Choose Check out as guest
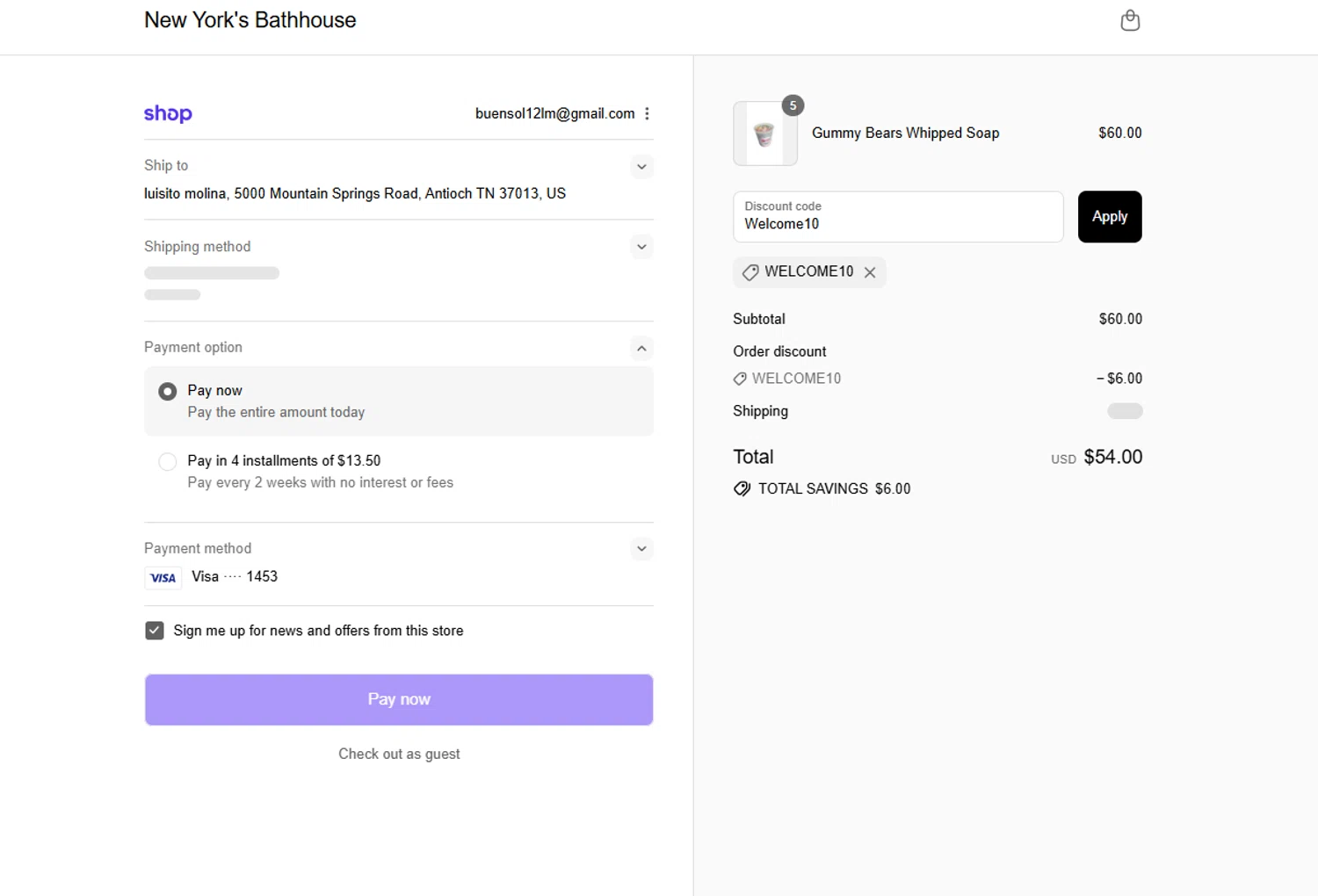 coord(399,754)
